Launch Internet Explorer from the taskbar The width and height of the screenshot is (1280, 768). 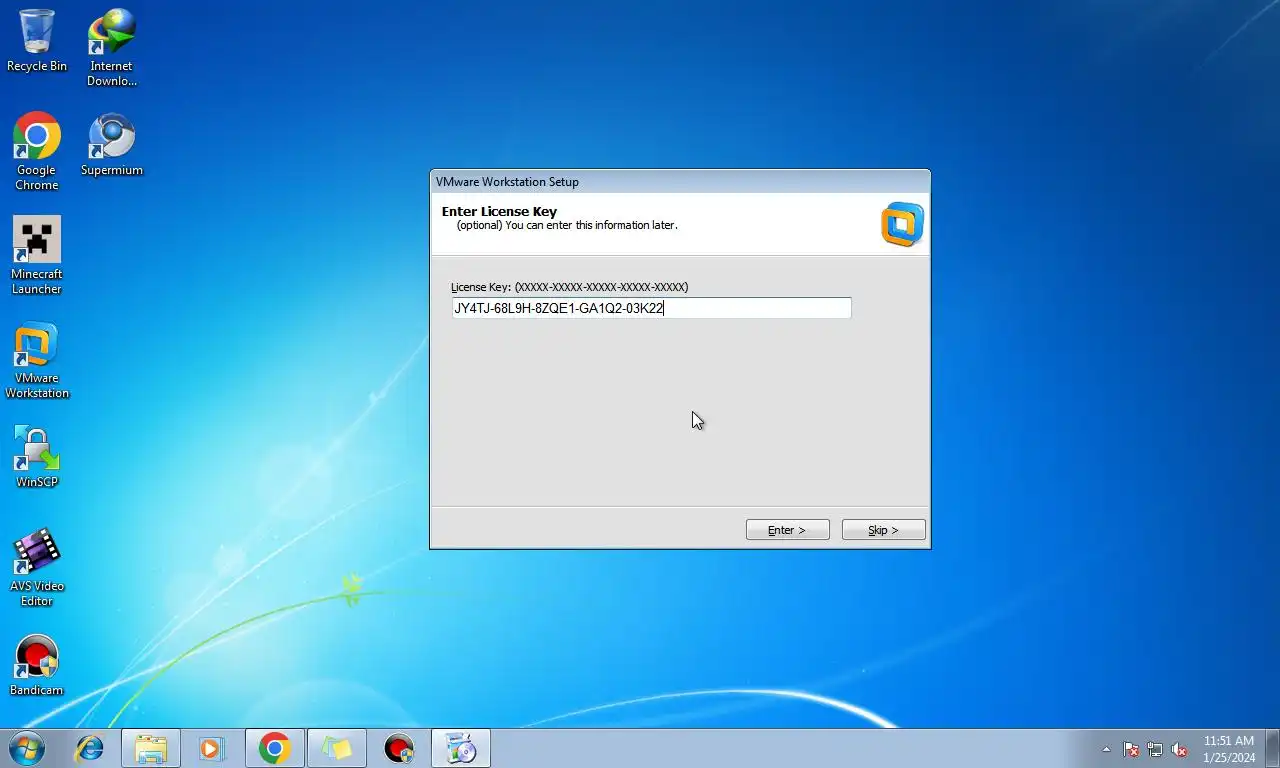coord(90,748)
